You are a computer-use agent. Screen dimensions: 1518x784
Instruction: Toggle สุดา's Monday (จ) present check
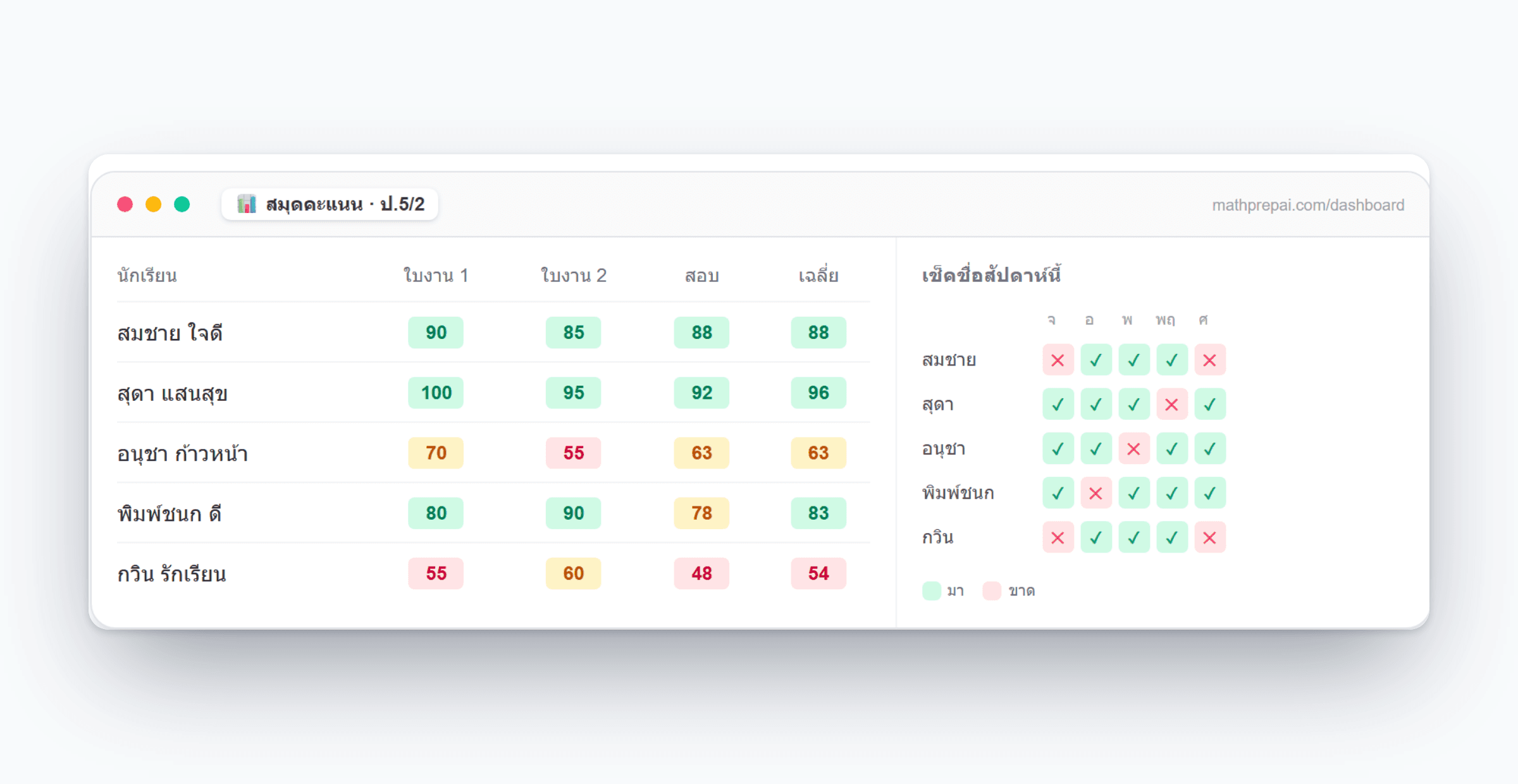1058,404
